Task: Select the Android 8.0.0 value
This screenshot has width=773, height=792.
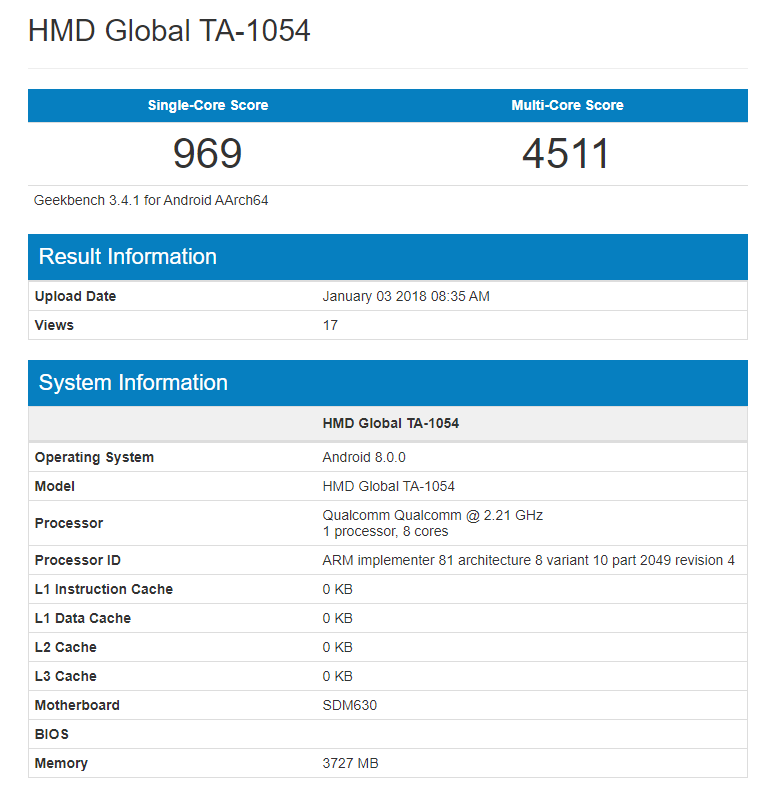Action: (364, 457)
